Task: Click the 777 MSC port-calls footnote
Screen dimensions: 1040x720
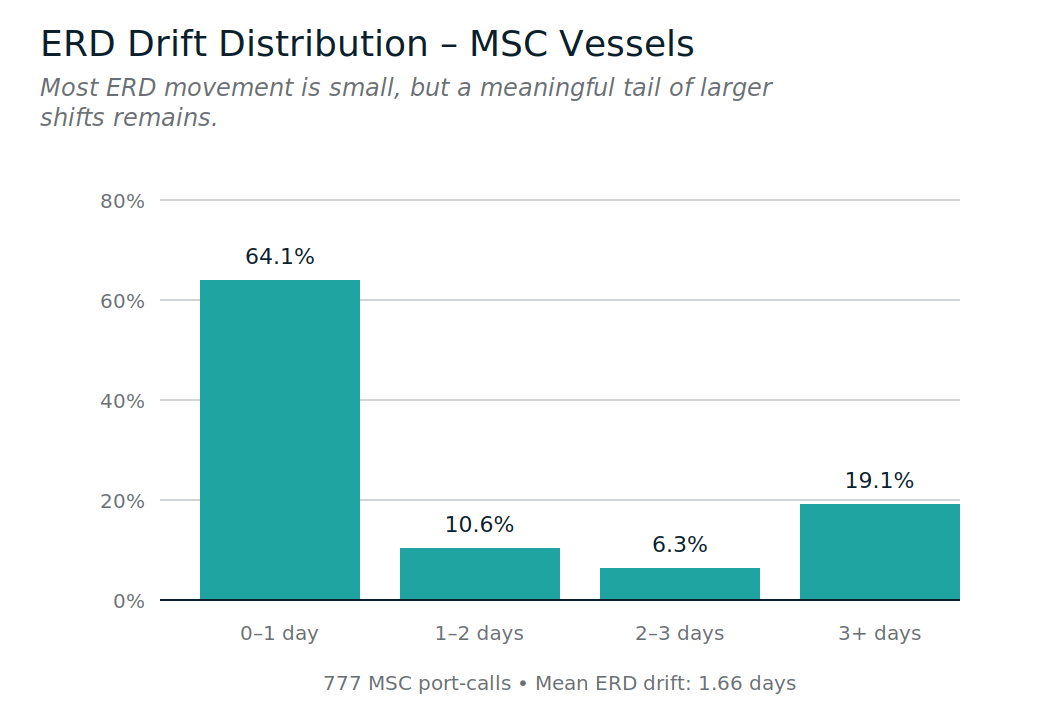Action: coord(560,684)
